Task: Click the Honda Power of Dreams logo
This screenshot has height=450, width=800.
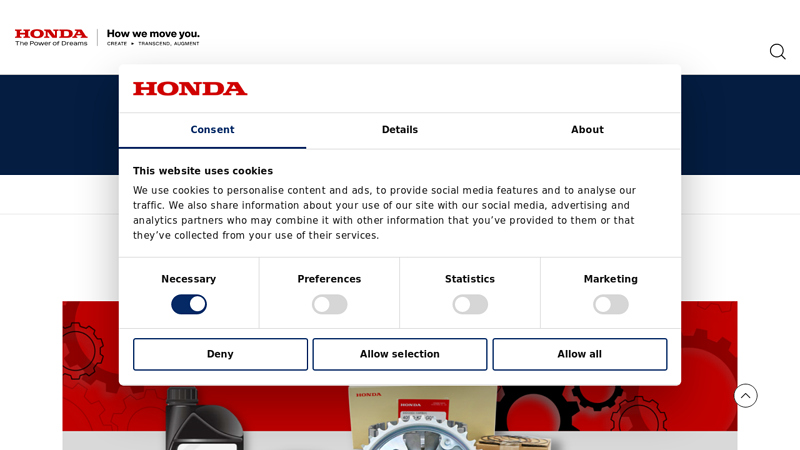Action: coord(51,37)
